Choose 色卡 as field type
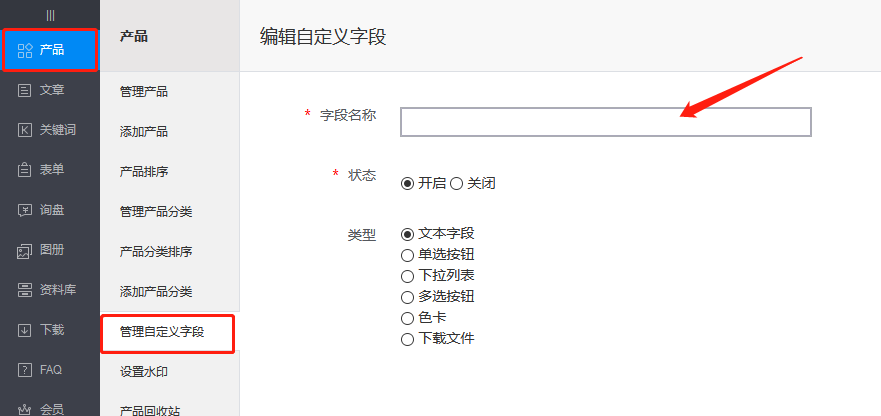The height and width of the screenshot is (416, 881). point(407,318)
